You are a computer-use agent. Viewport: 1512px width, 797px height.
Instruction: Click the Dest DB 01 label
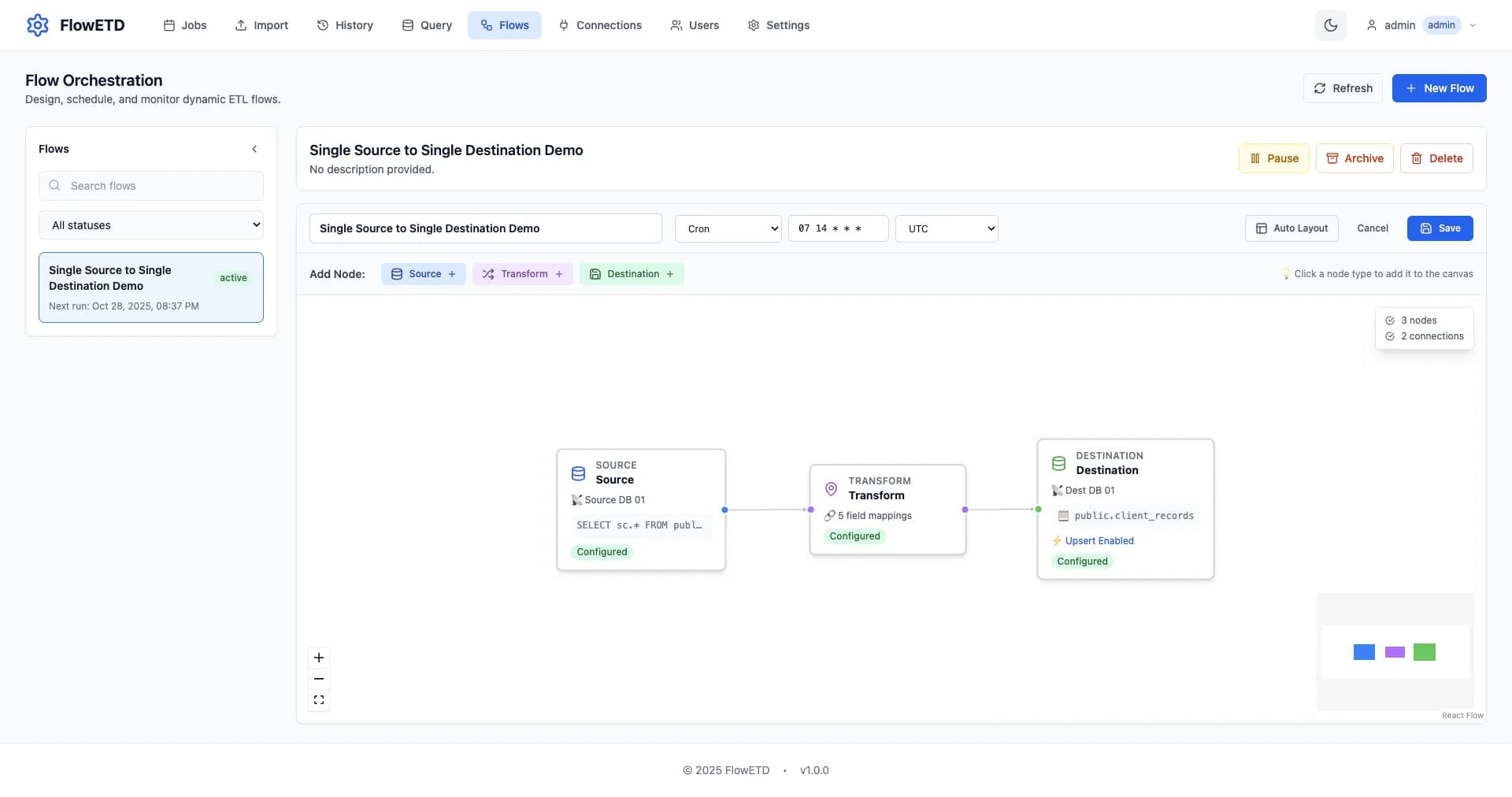(x=1090, y=491)
